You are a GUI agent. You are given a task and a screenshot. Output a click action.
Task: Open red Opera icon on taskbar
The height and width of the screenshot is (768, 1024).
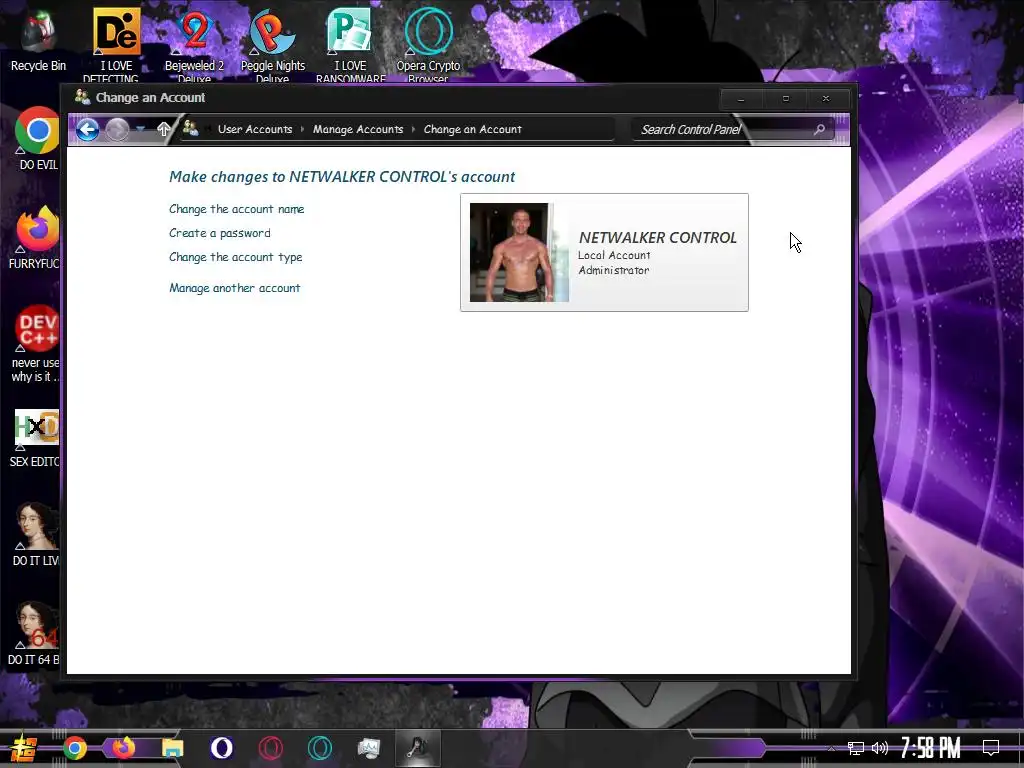tap(270, 748)
